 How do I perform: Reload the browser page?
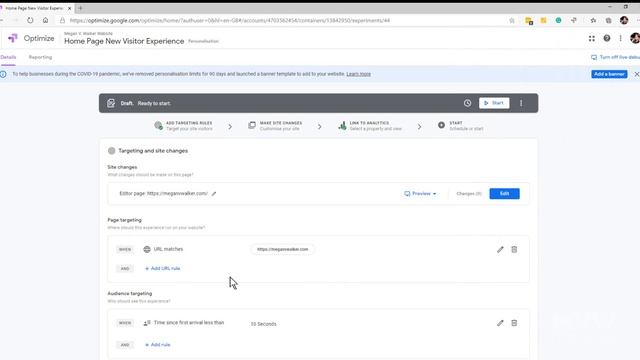click(x=30, y=20)
